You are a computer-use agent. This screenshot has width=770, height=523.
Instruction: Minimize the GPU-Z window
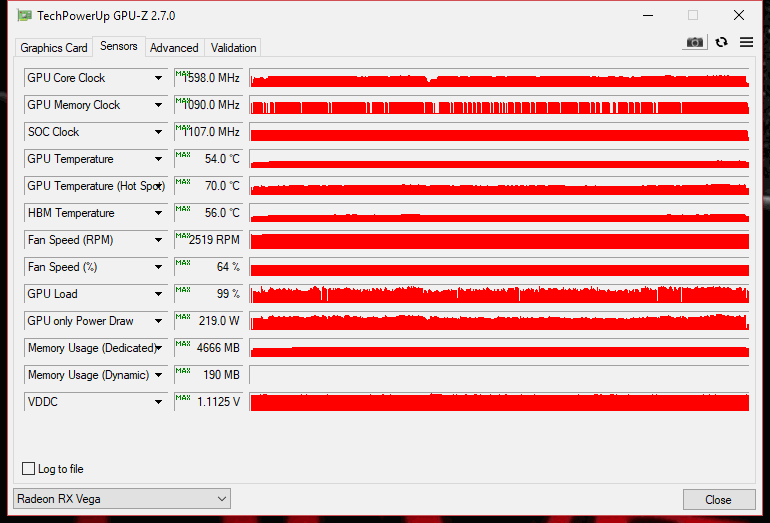(x=648, y=16)
